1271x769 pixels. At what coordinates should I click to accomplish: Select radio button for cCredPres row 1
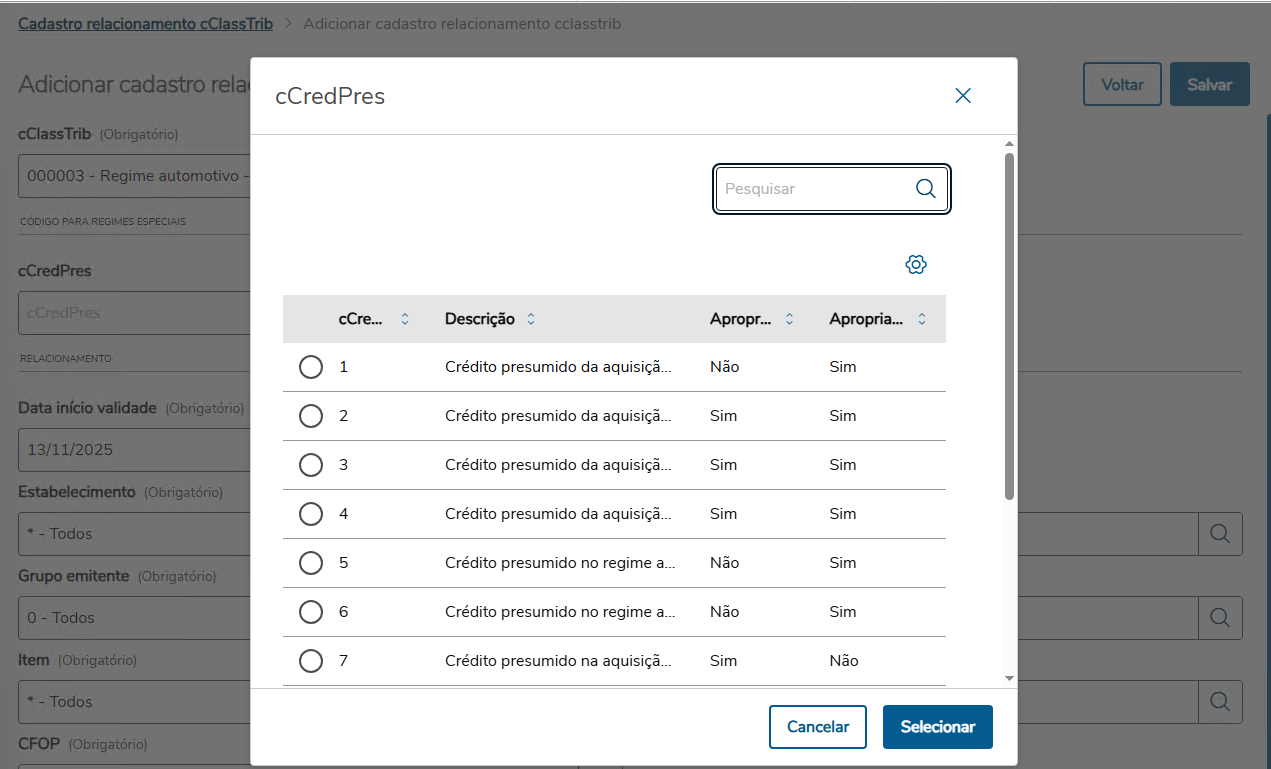tap(311, 367)
